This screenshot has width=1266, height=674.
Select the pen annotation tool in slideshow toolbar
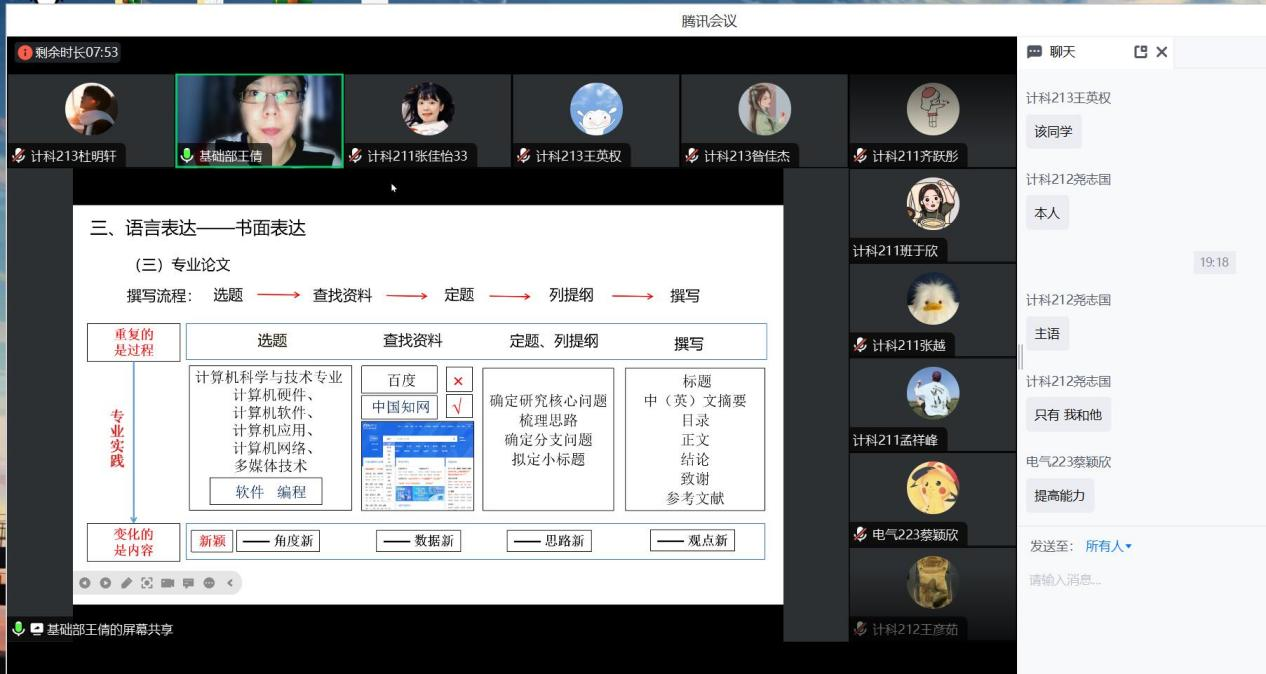[x=126, y=583]
